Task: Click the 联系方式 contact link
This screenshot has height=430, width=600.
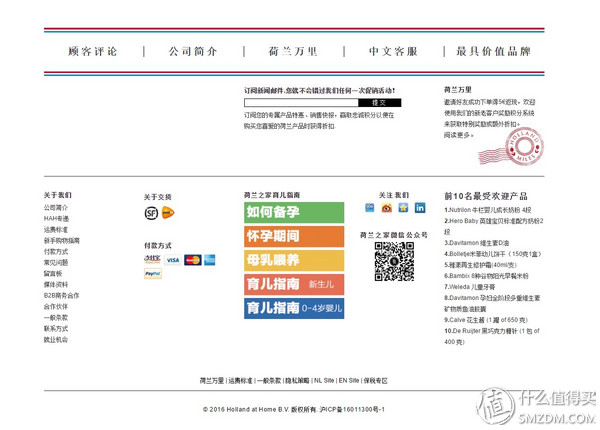Action: 56,329
